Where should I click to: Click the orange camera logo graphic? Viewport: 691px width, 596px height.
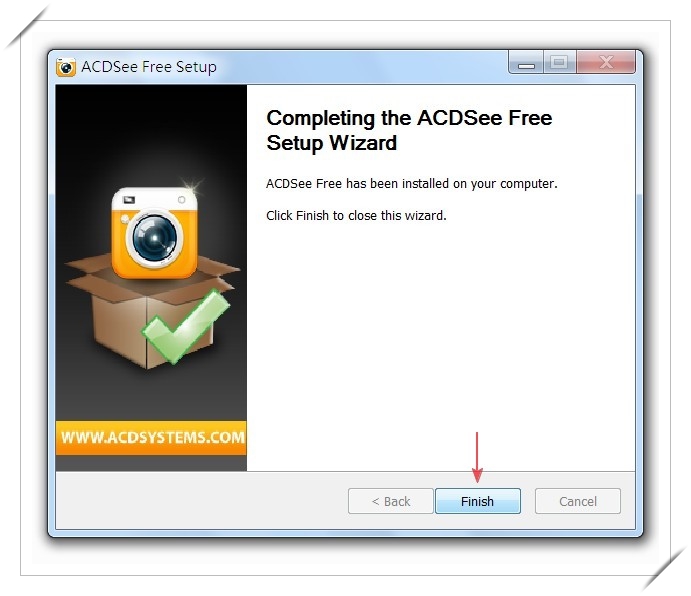tap(154, 233)
